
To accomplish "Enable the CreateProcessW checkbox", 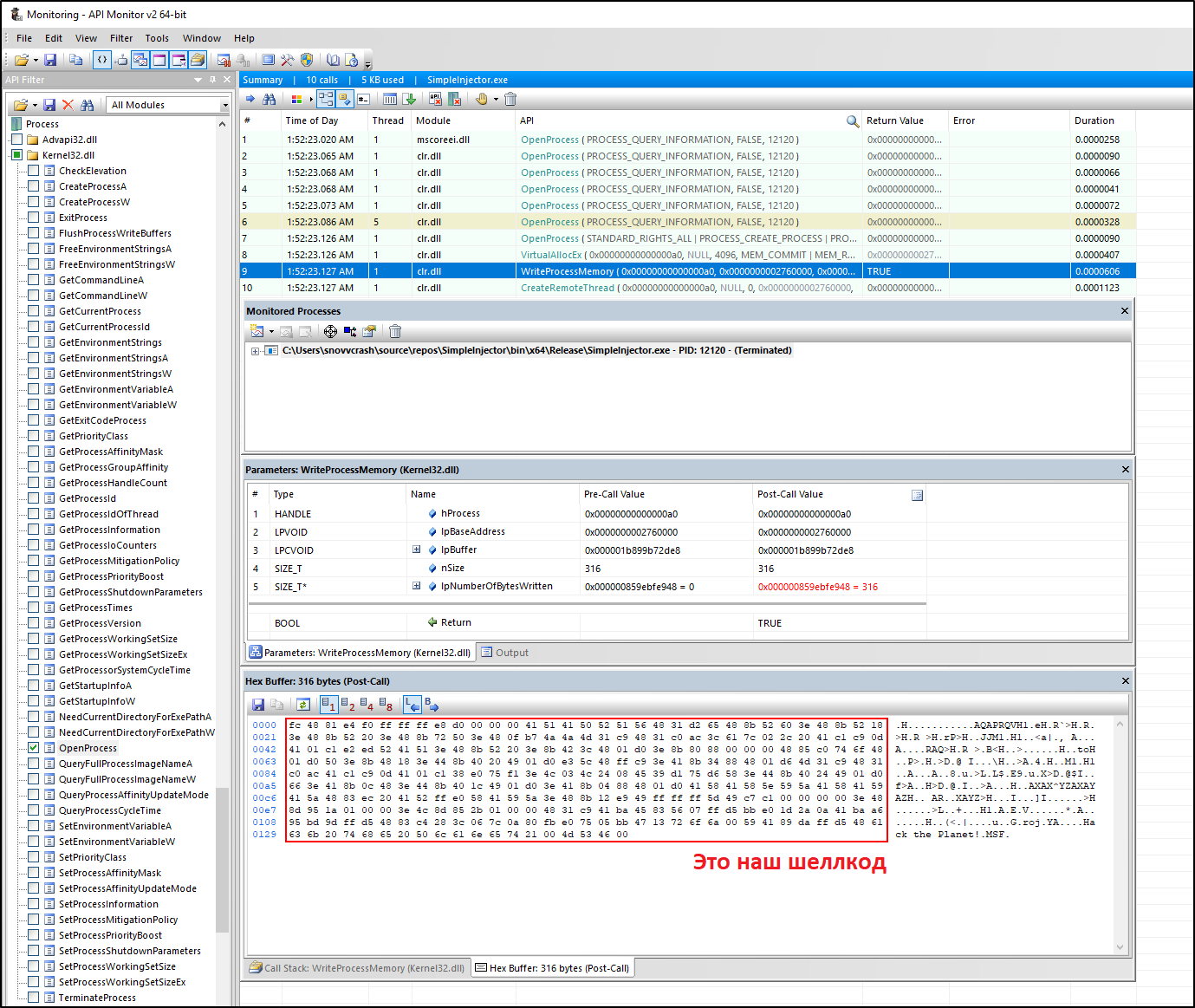I will [34, 202].
